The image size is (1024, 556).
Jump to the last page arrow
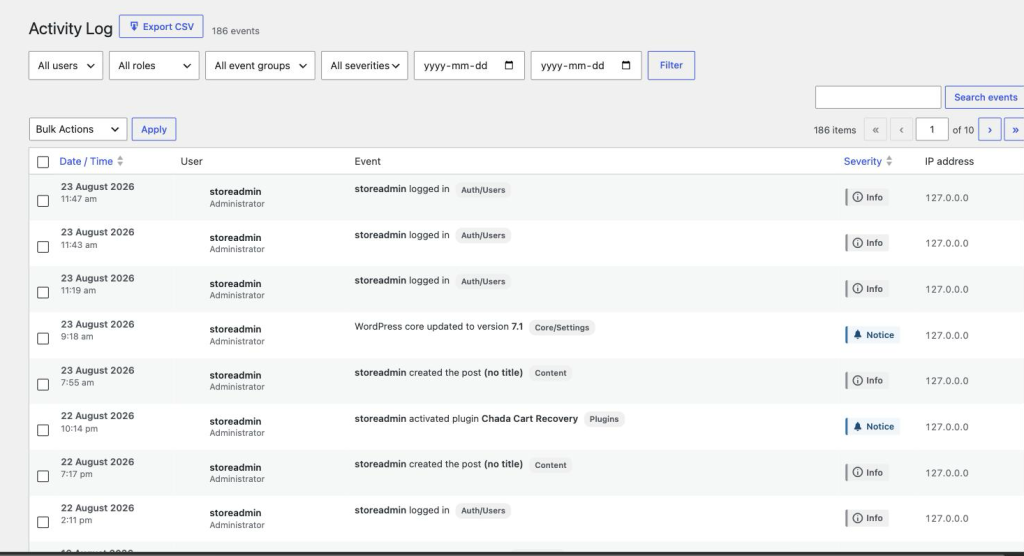click(1014, 129)
